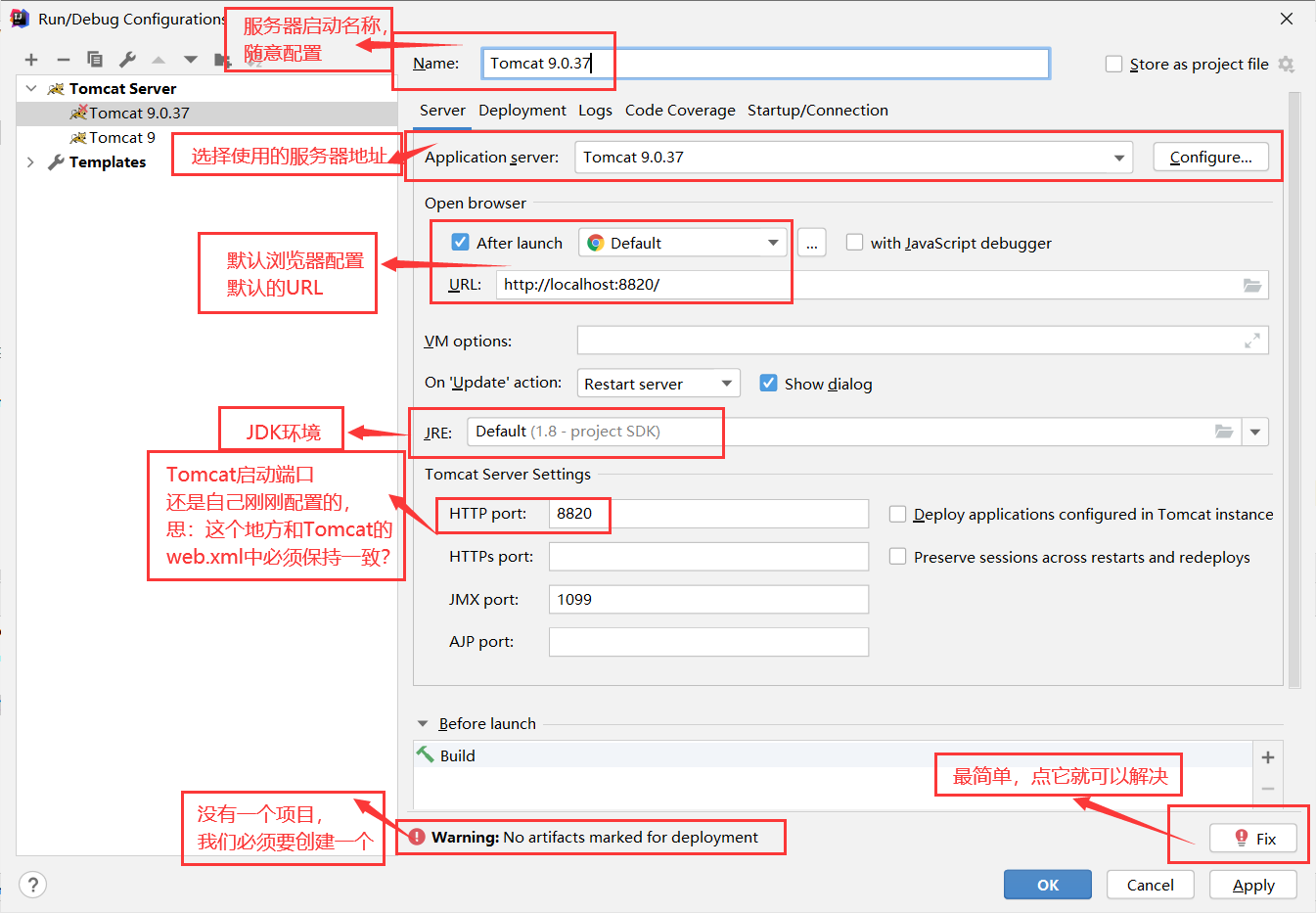Open the On 'Update' action Restart server dropdown
Screen dimensions: 1316x913
point(658,384)
